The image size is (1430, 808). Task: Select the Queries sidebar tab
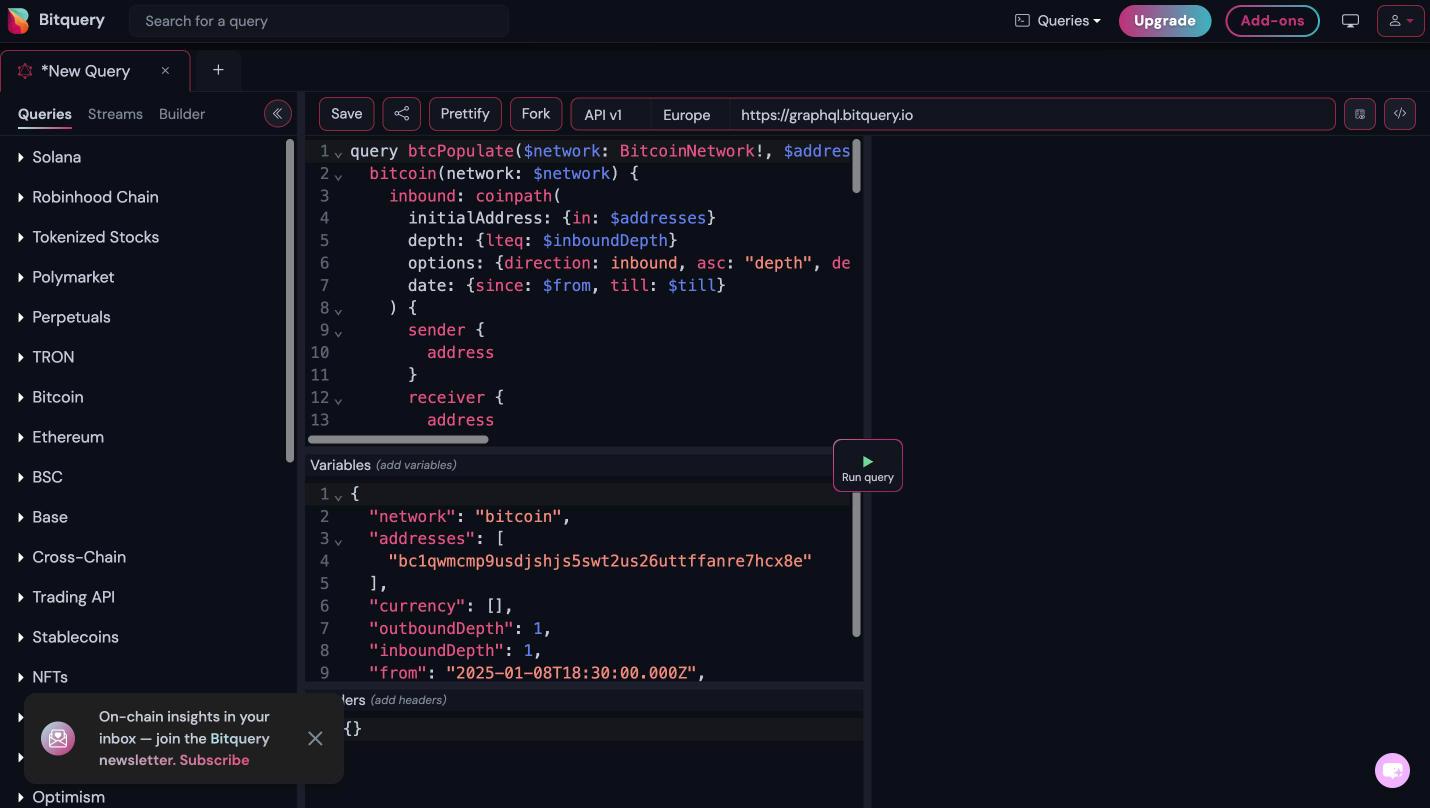pos(45,114)
